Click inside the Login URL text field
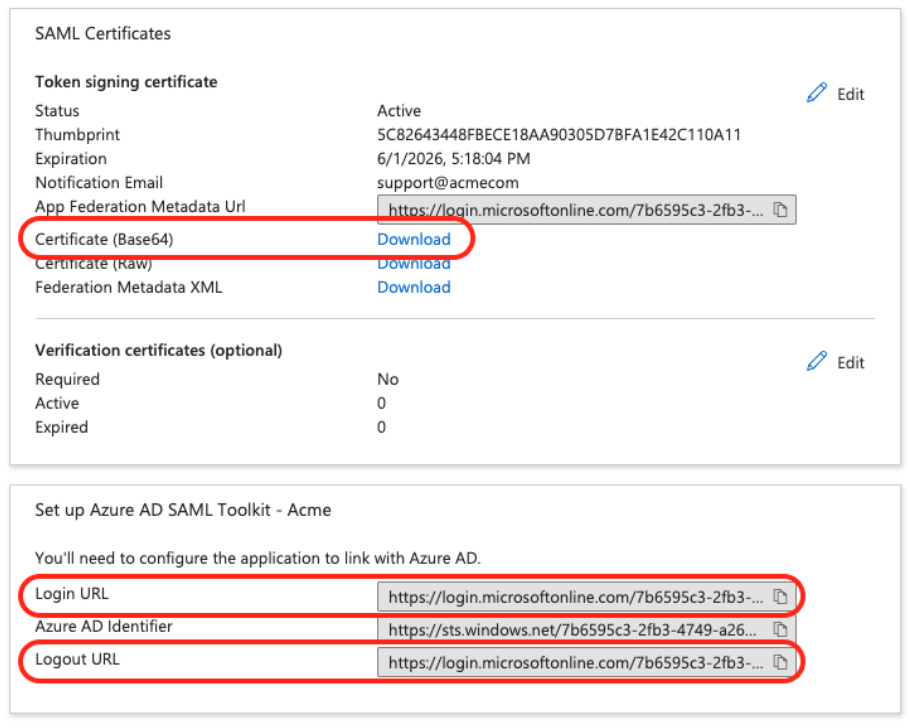The width and height of the screenshot is (910, 728). click(x=575, y=597)
